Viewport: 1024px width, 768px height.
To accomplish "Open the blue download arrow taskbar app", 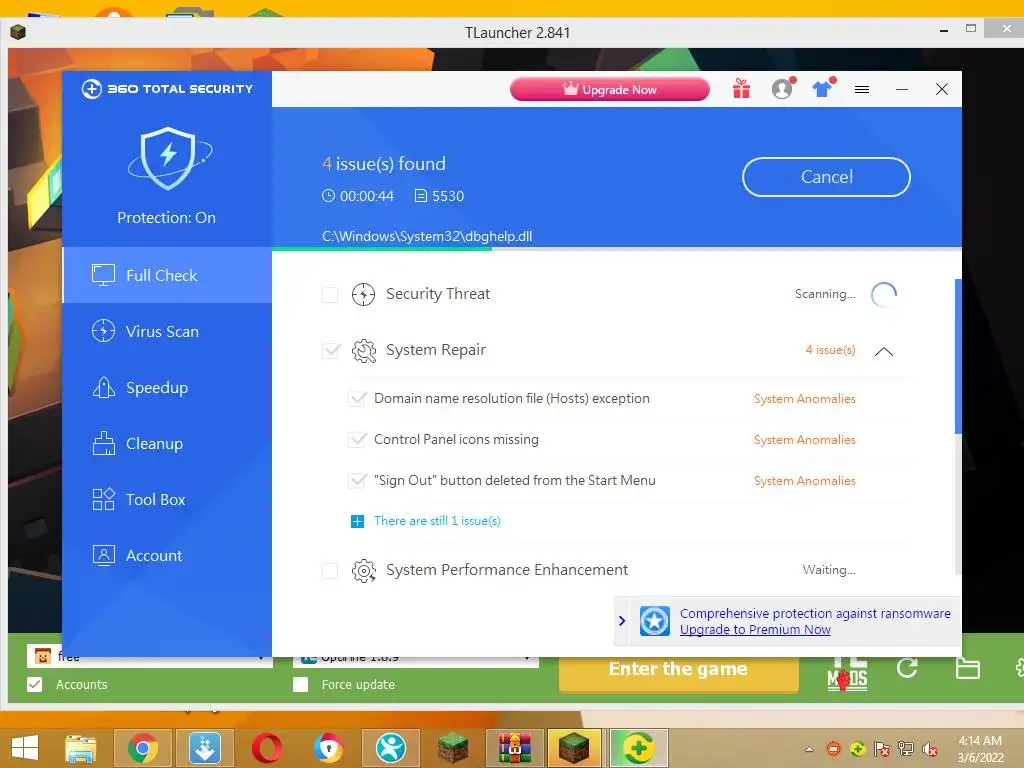I will 204,748.
